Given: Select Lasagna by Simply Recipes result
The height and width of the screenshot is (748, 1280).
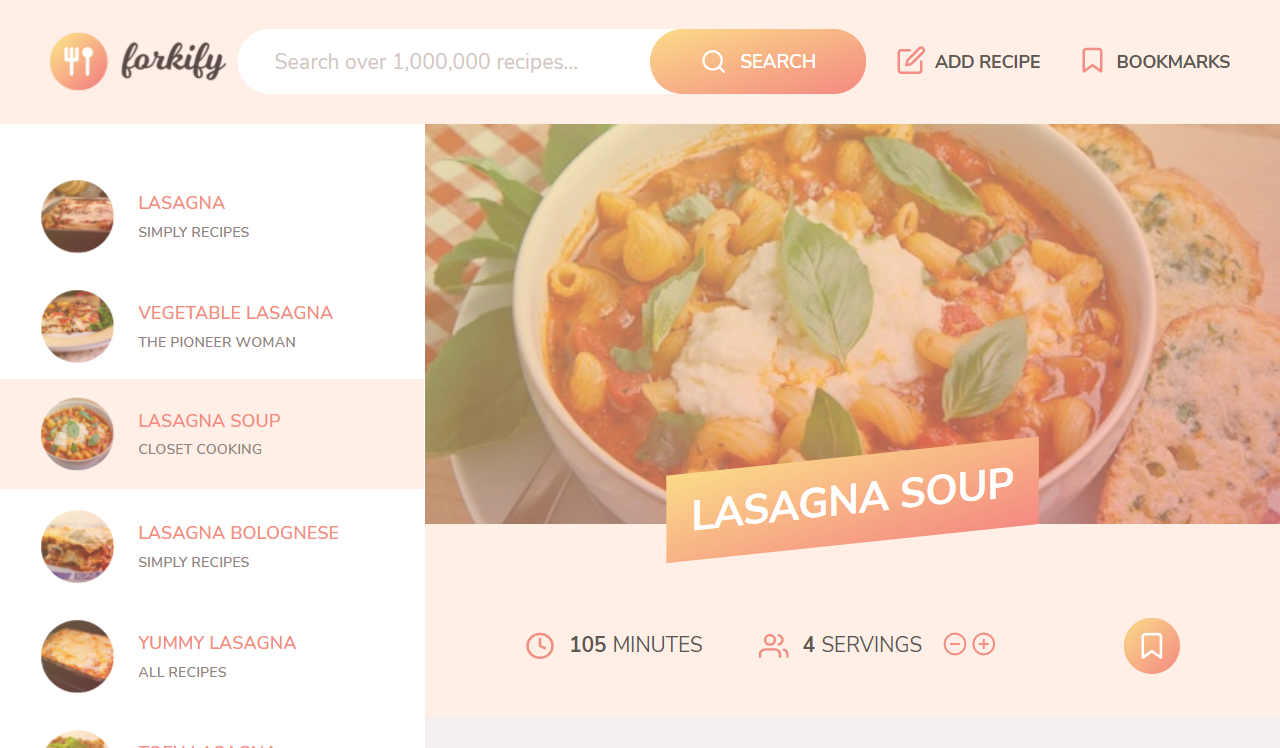Looking at the screenshot, I should [x=212, y=216].
